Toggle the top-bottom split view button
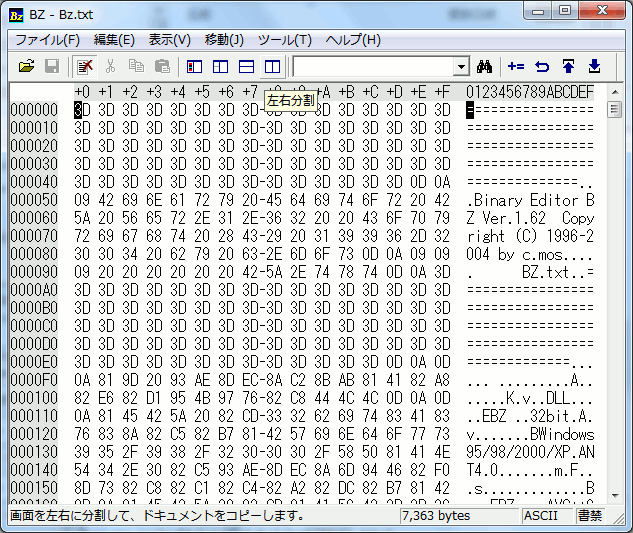This screenshot has height=533, width=633. 246,66
